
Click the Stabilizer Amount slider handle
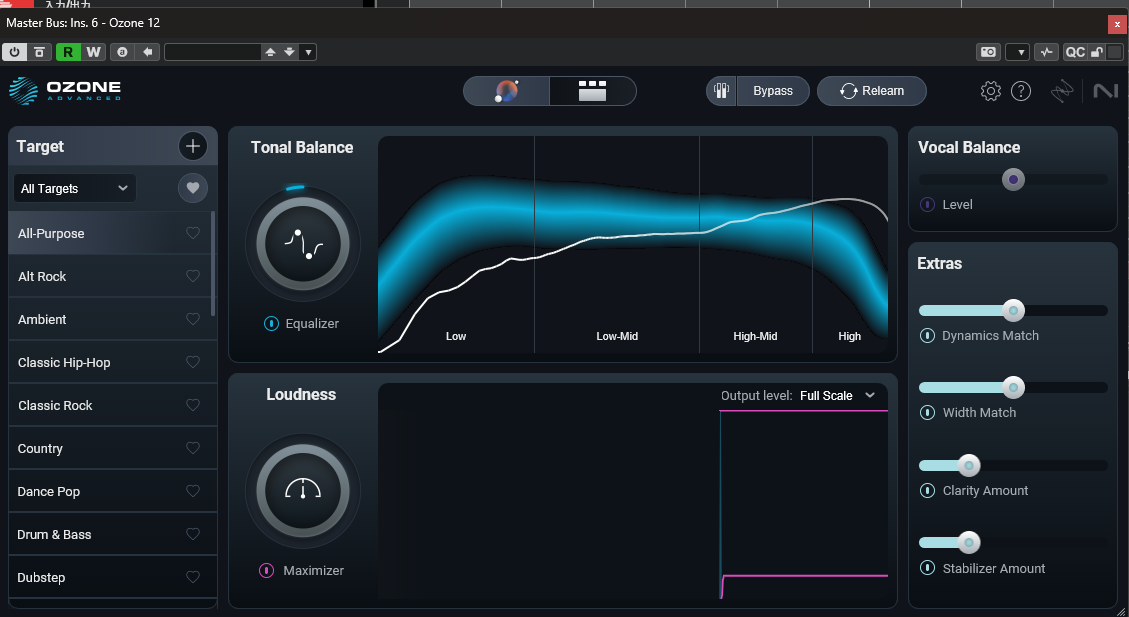968,542
